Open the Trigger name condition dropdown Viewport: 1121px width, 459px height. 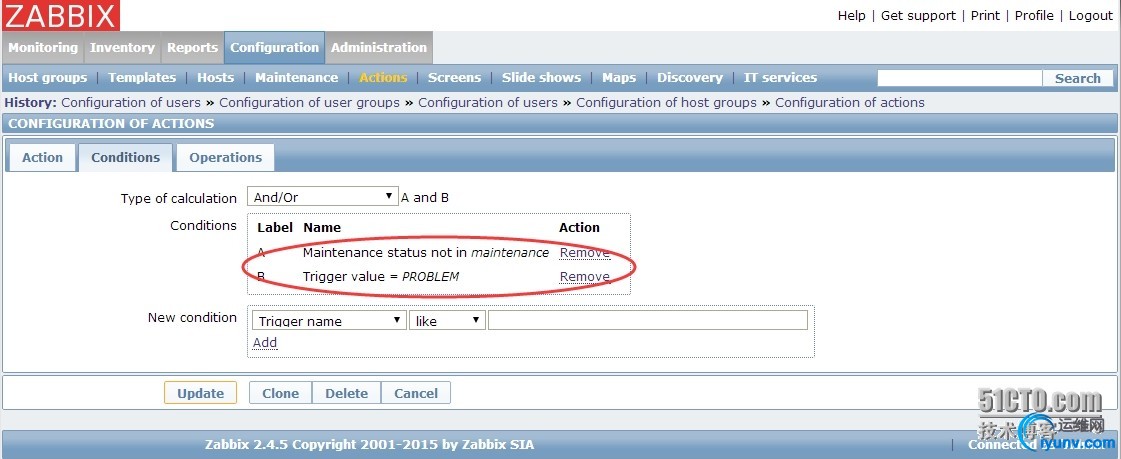coord(329,321)
